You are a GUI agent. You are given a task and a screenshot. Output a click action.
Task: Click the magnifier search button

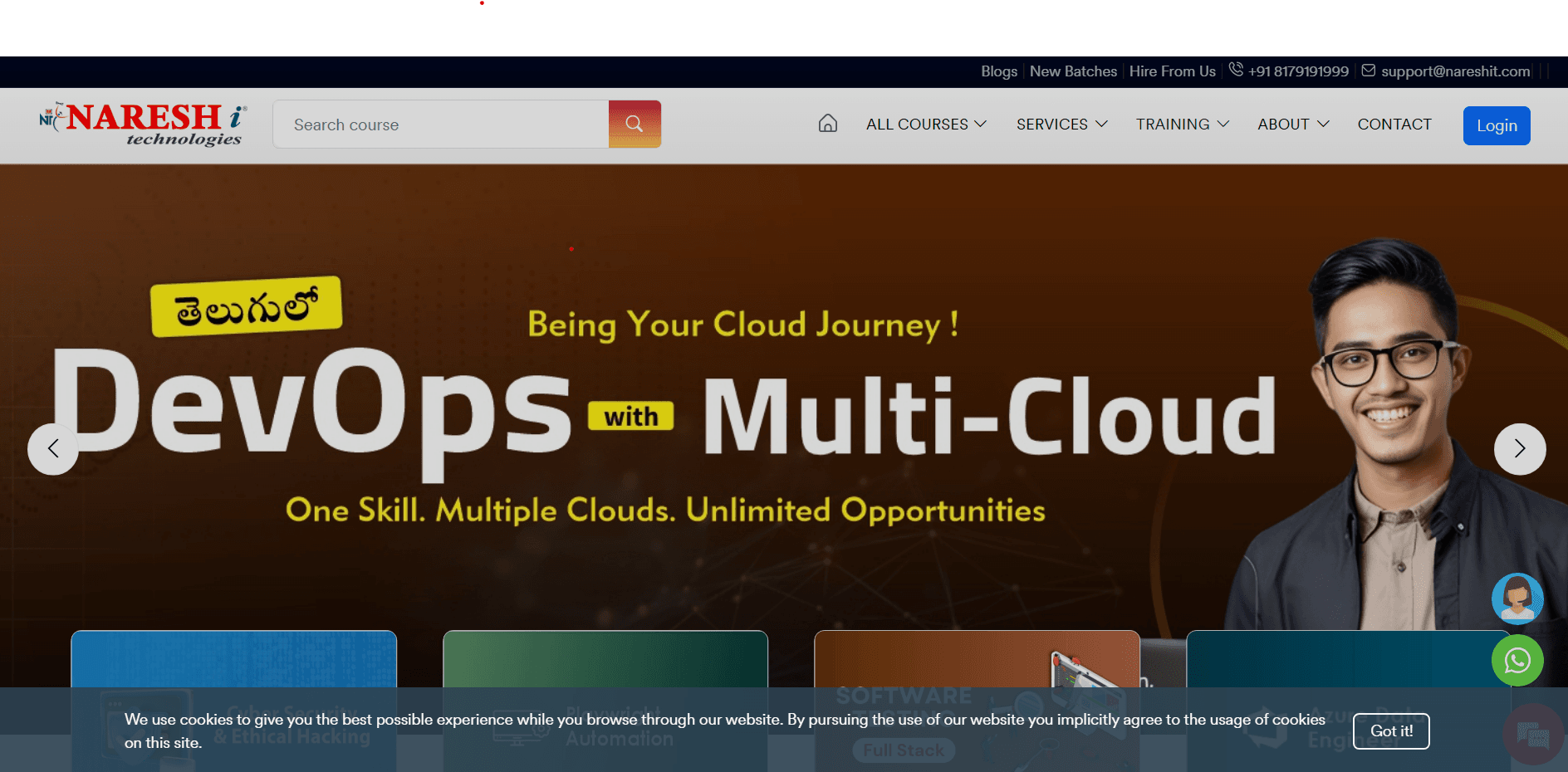(x=635, y=125)
